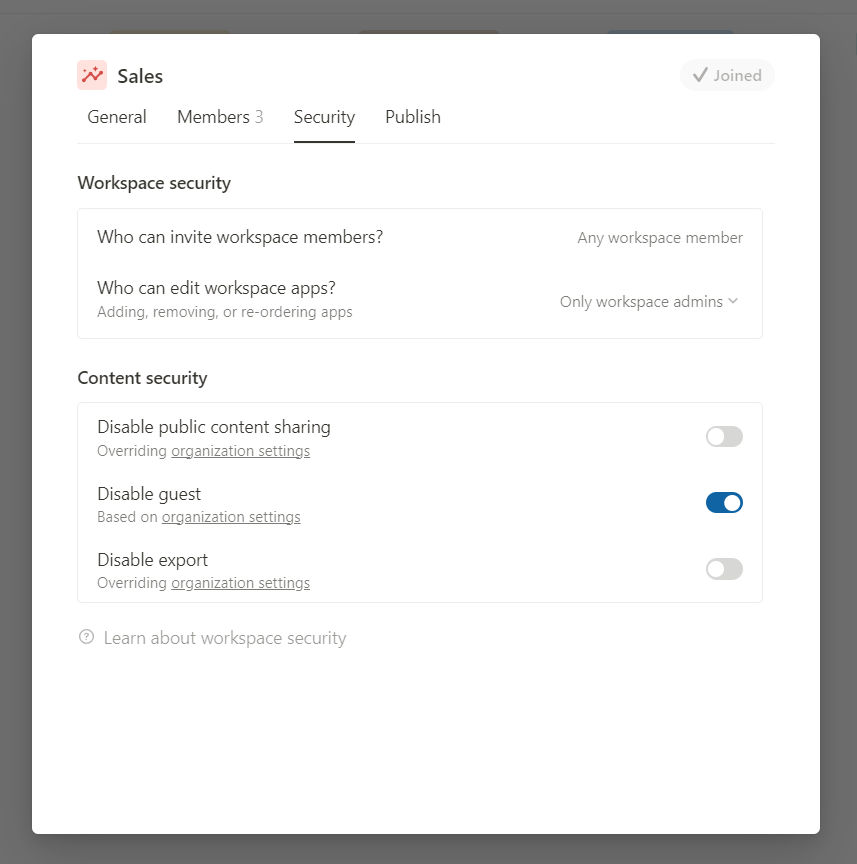Select the Security tab
Image resolution: width=857 pixels, height=864 pixels.
(x=324, y=117)
